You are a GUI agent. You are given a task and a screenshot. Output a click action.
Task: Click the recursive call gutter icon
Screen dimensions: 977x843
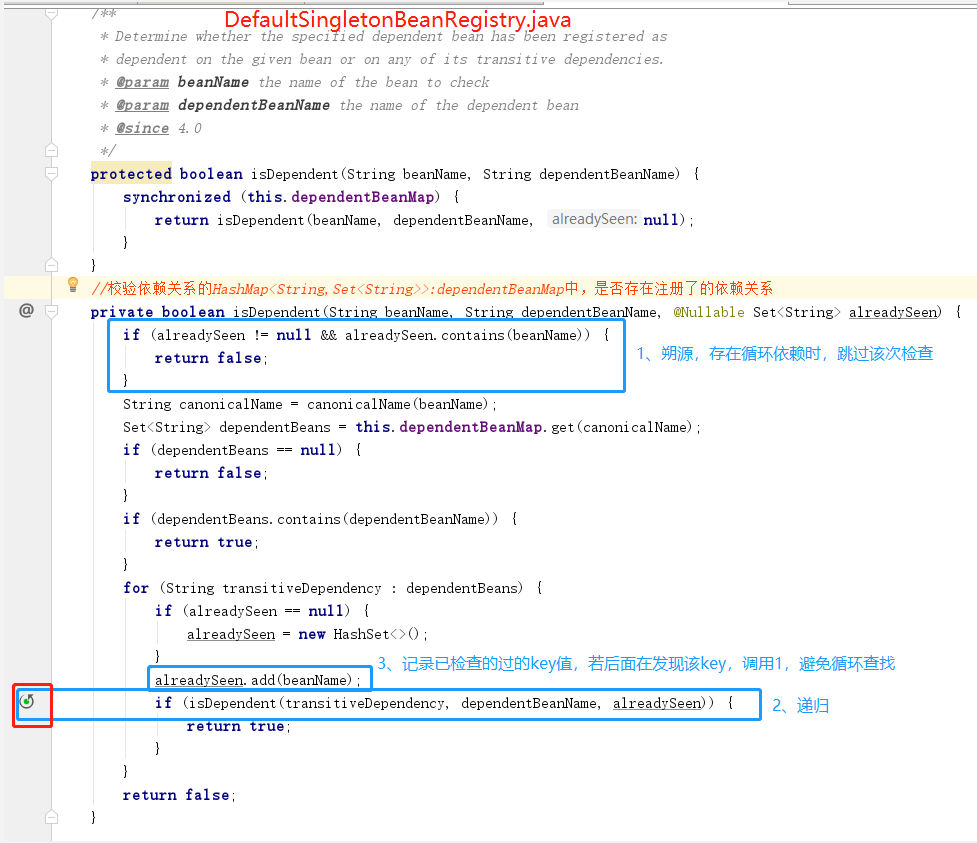(x=27, y=701)
